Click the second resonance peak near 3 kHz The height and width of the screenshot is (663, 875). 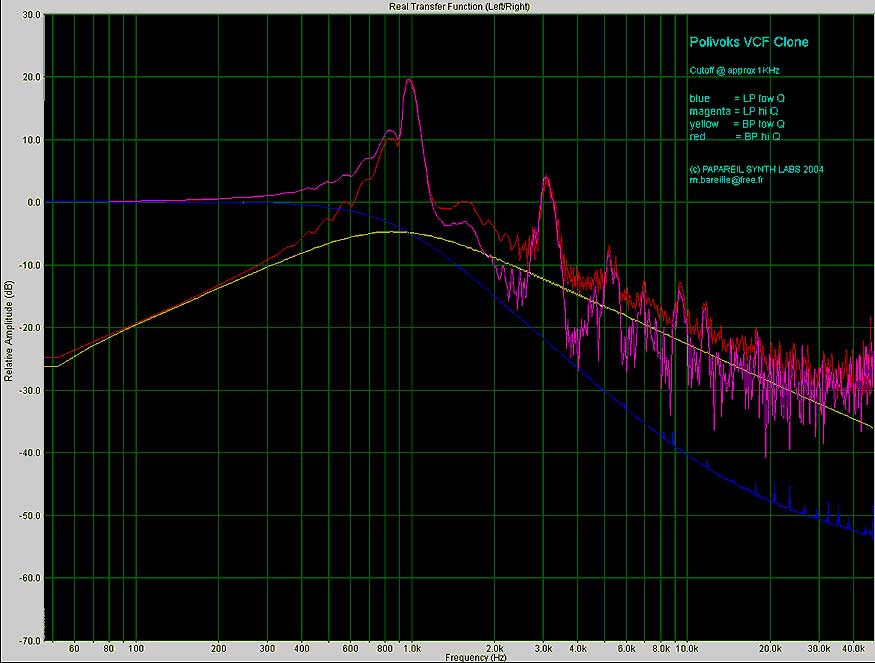(x=546, y=179)
